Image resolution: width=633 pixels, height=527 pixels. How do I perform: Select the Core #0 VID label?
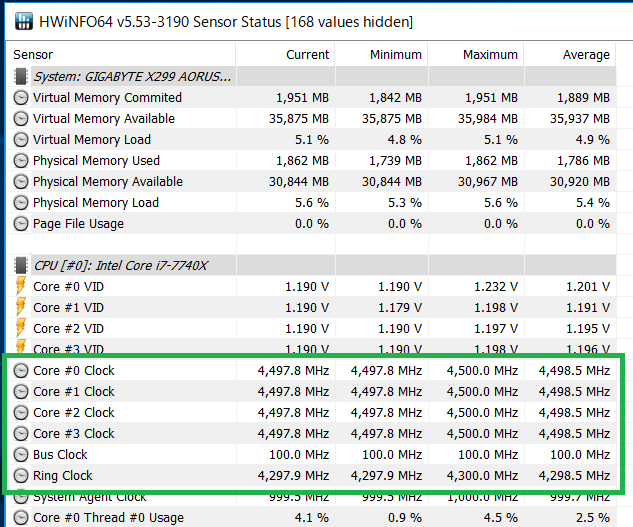(68, 286)
